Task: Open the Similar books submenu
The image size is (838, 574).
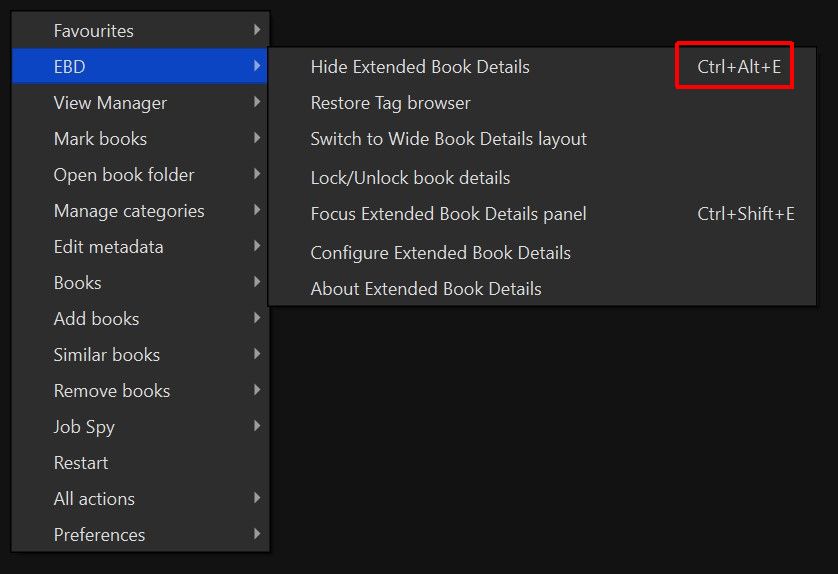Action: [x=107, y=355]
